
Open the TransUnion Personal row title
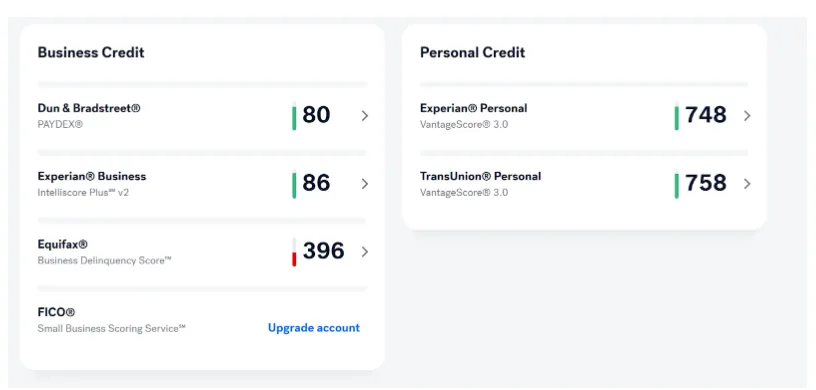pyautogui.click(x=480, y=176)
